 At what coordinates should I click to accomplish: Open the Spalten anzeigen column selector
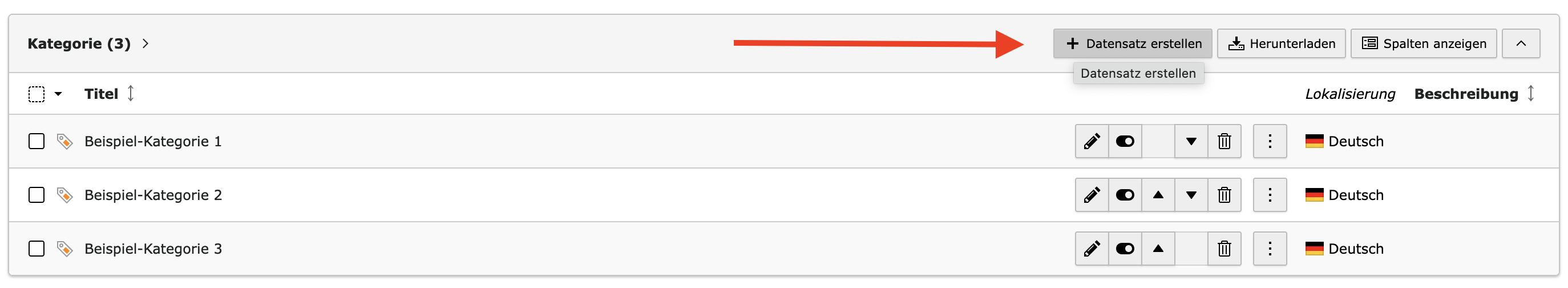click(x=1424, y=44)
